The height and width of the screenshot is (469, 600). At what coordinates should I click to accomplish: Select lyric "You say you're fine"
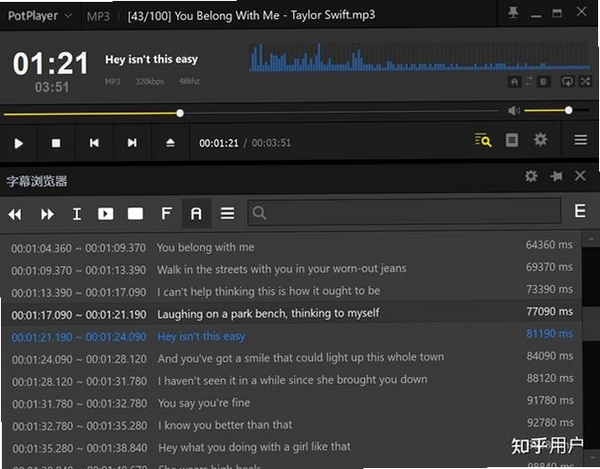204,403
